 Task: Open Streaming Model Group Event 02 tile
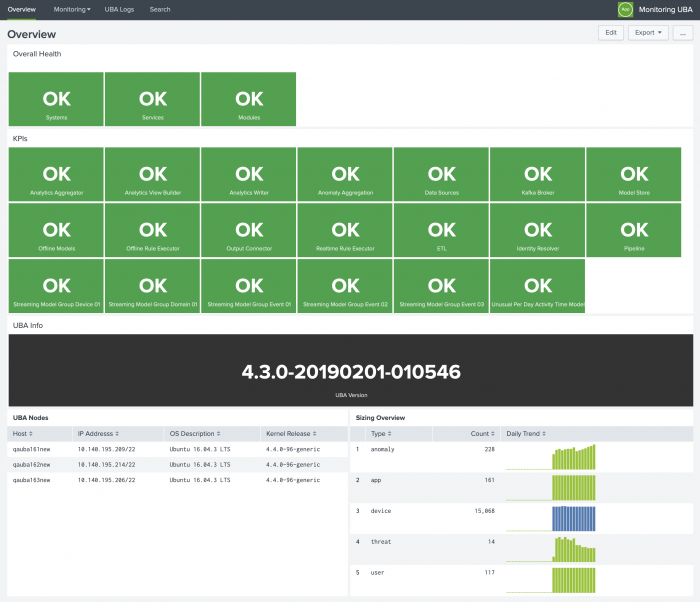[x=345, y=286]
